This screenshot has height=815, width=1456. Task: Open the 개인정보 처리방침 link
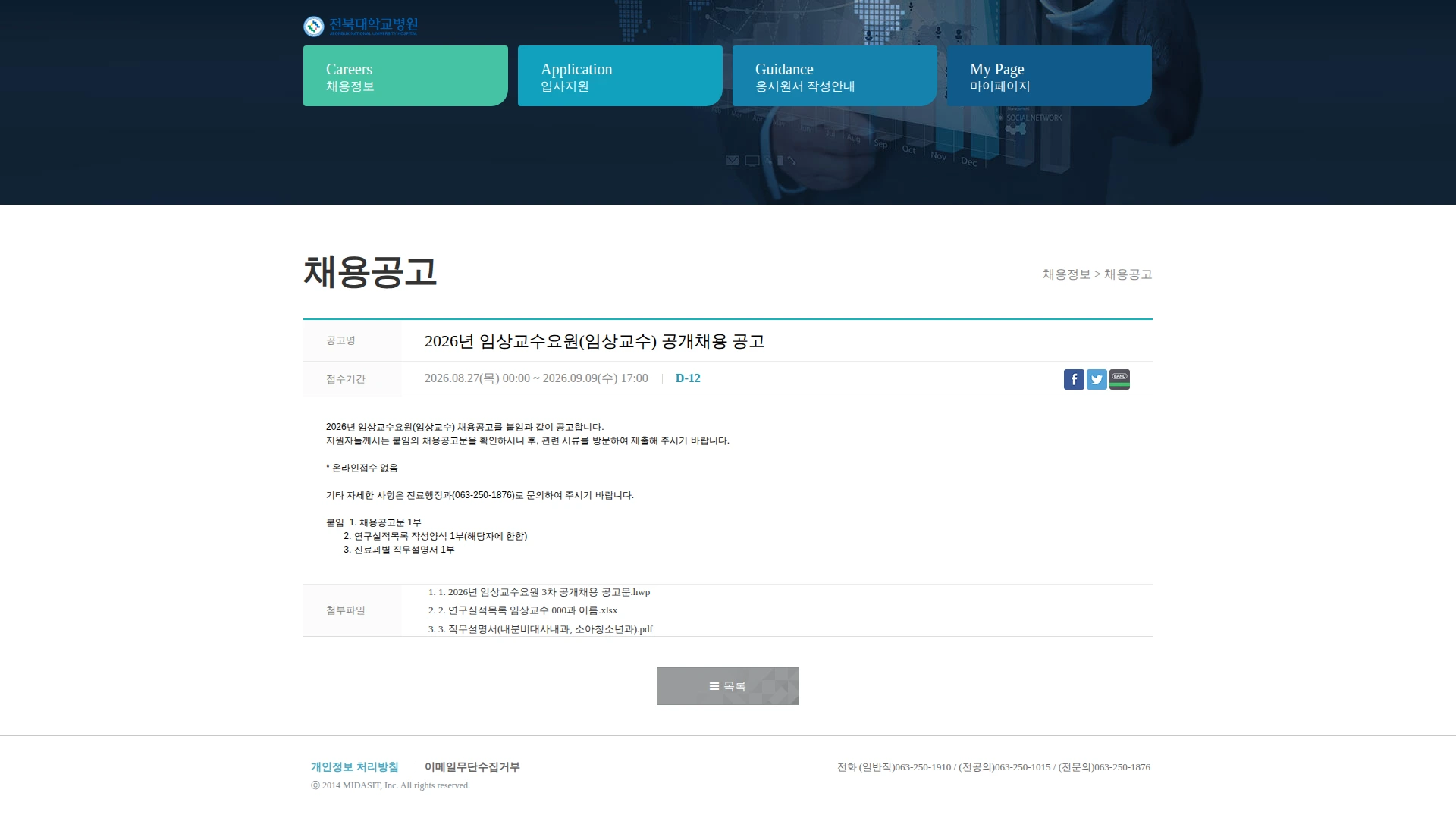point(354,767)
